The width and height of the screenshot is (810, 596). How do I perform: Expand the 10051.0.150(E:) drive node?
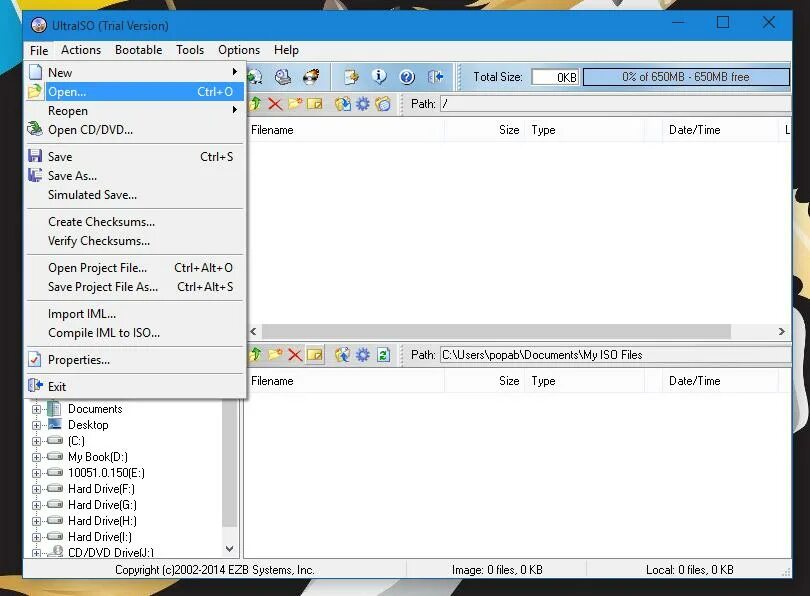point(36,473)
